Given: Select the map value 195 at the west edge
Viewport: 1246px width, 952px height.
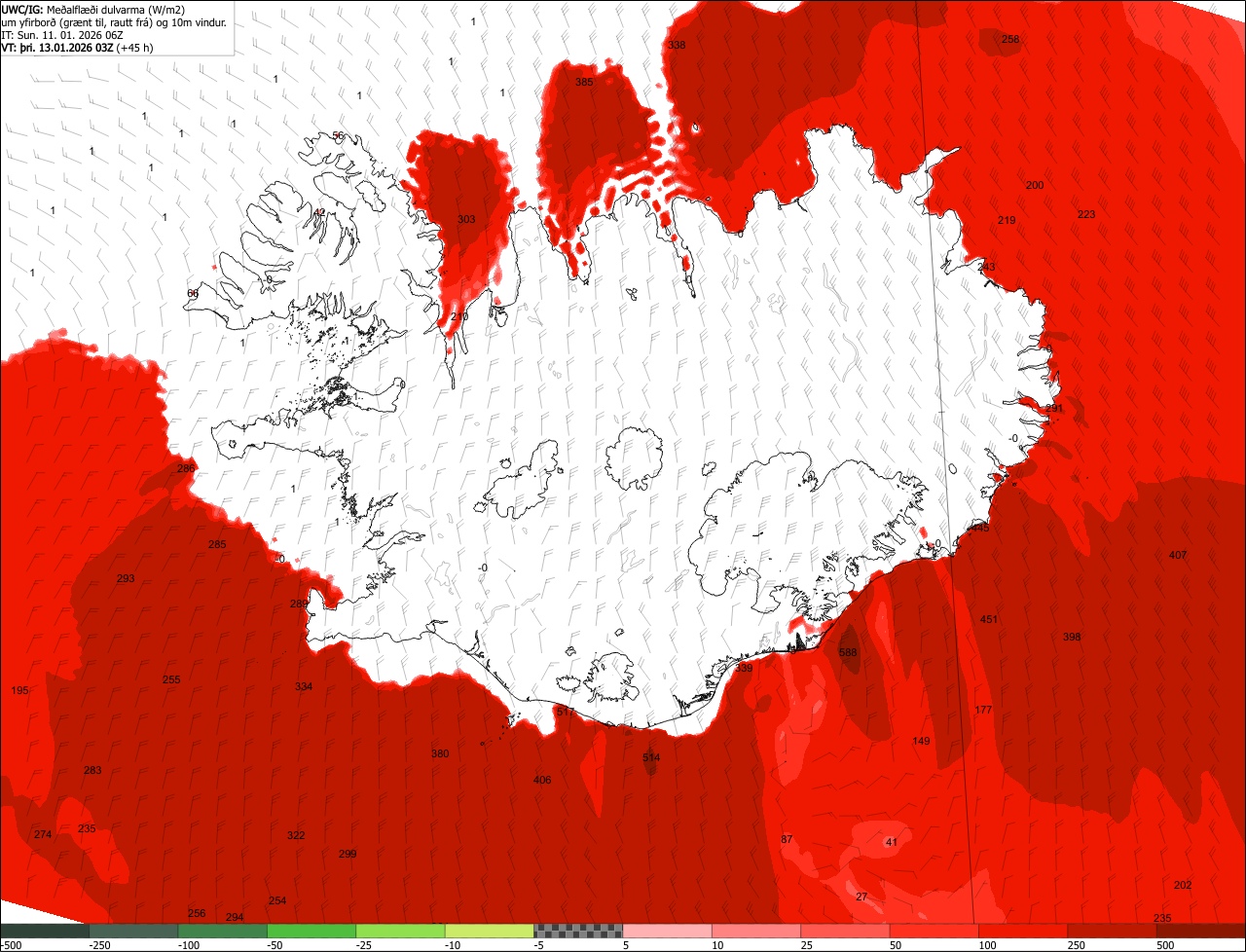Looking at the screenshot, I should (19, 690).
